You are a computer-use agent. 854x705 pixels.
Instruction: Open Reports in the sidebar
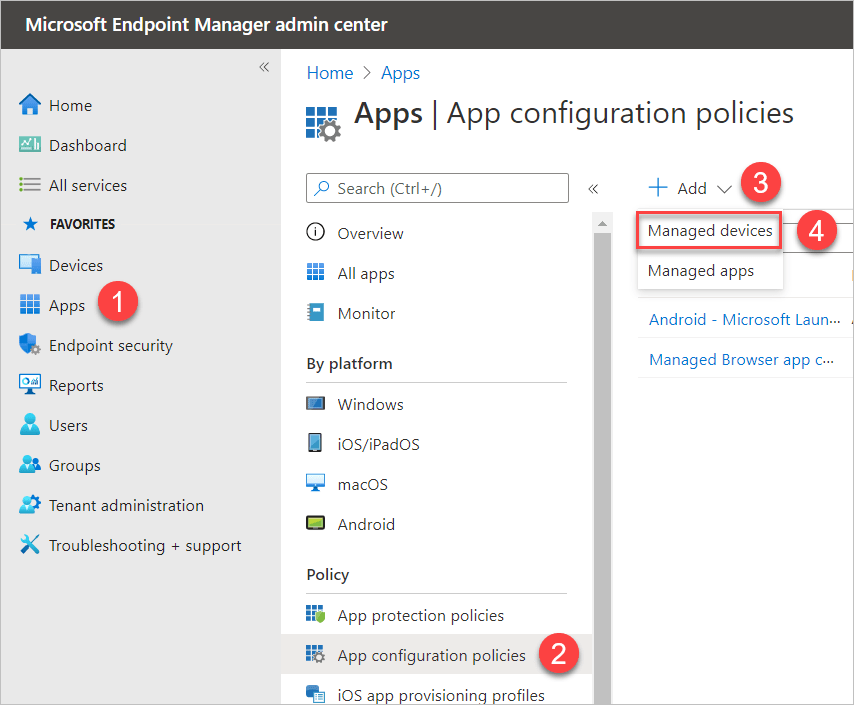(x=76, y=386)
